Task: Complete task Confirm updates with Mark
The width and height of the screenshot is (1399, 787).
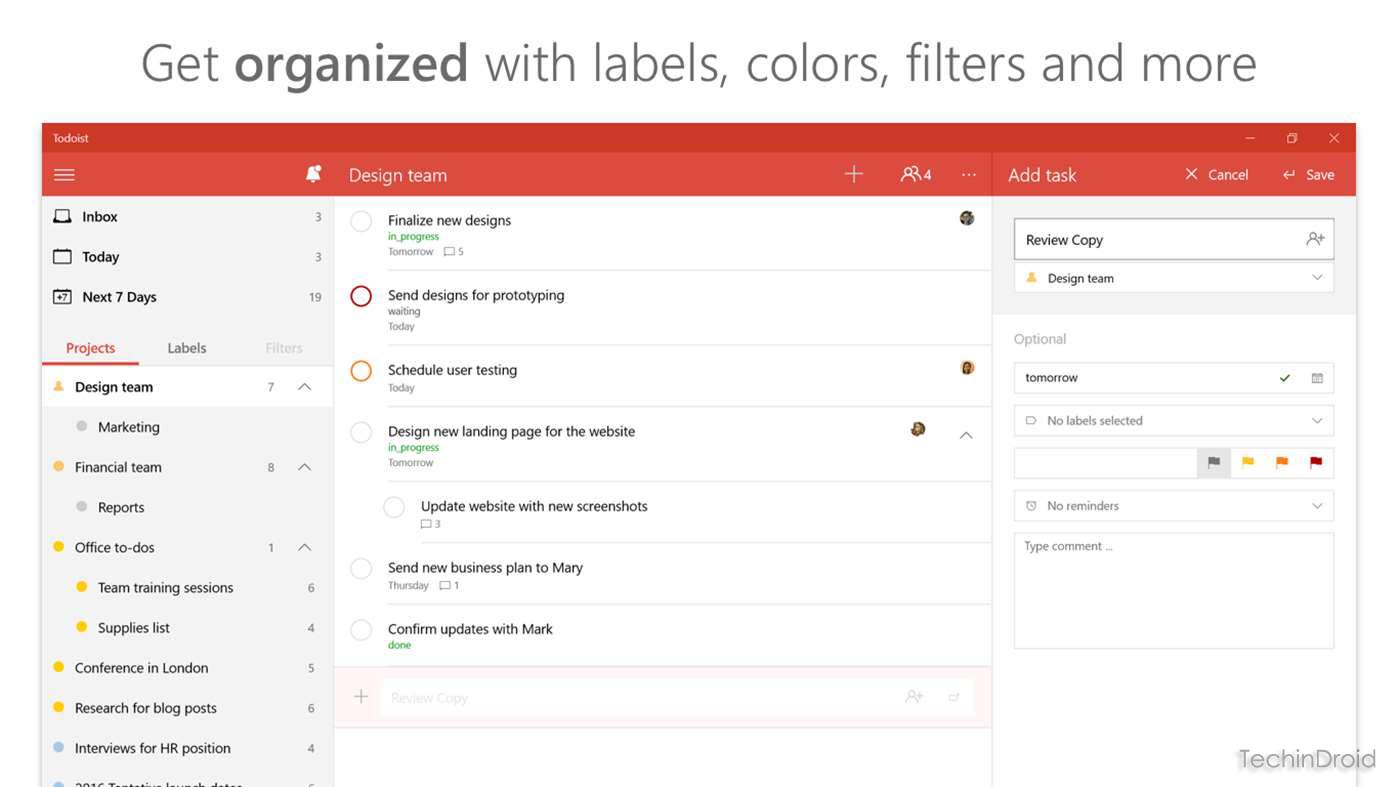Action: tap(361, 630)
